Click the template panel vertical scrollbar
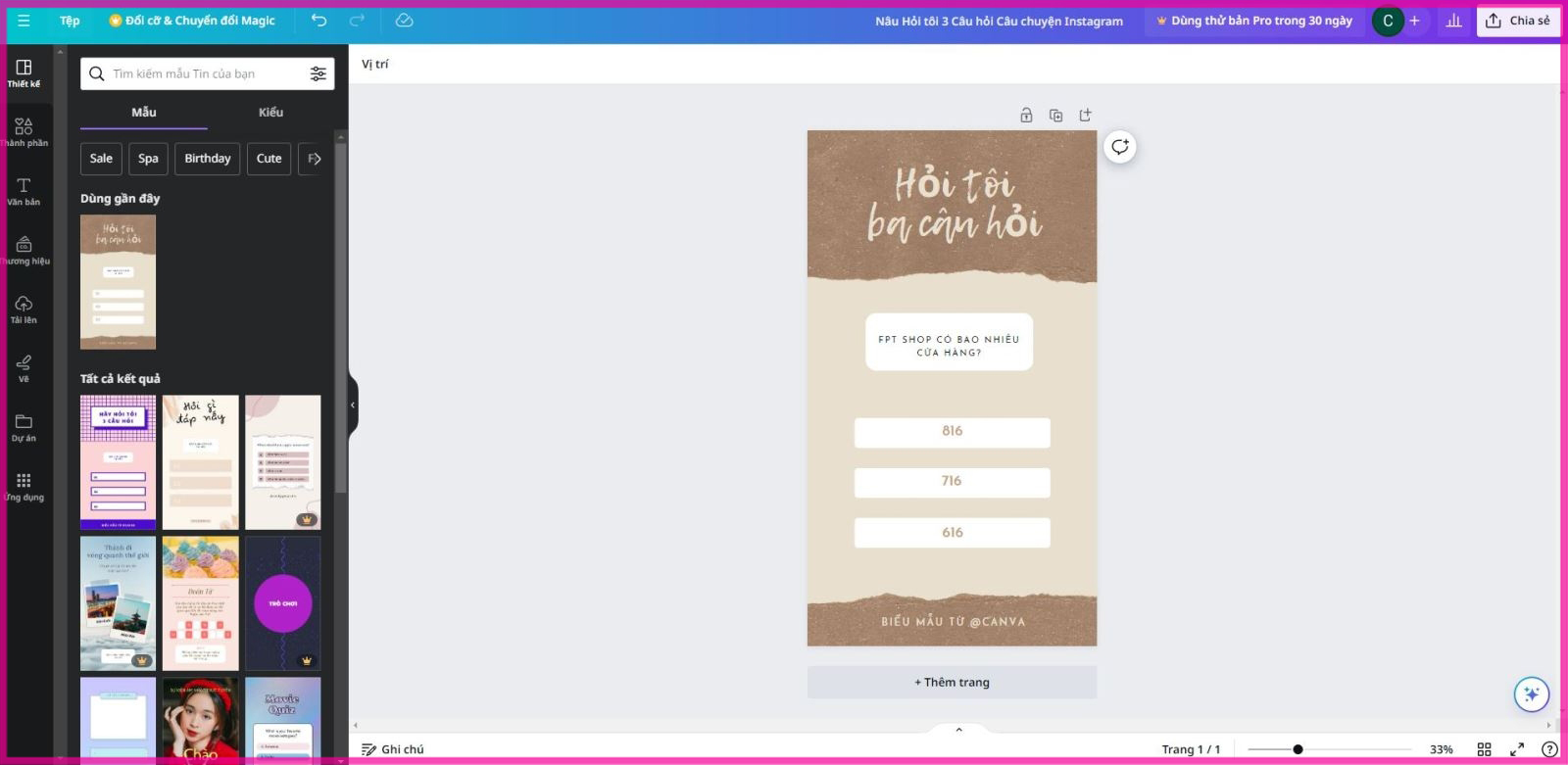1568x765 pixels. coord(340,318)
